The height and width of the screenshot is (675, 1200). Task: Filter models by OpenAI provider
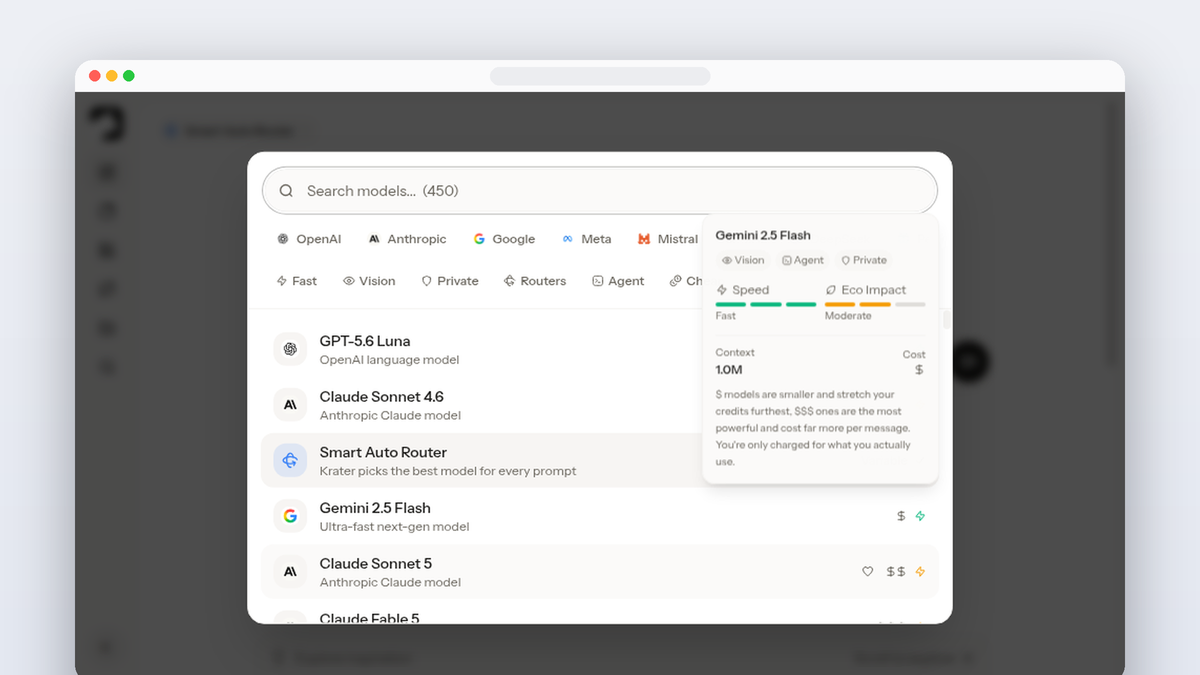click(309, 239)
